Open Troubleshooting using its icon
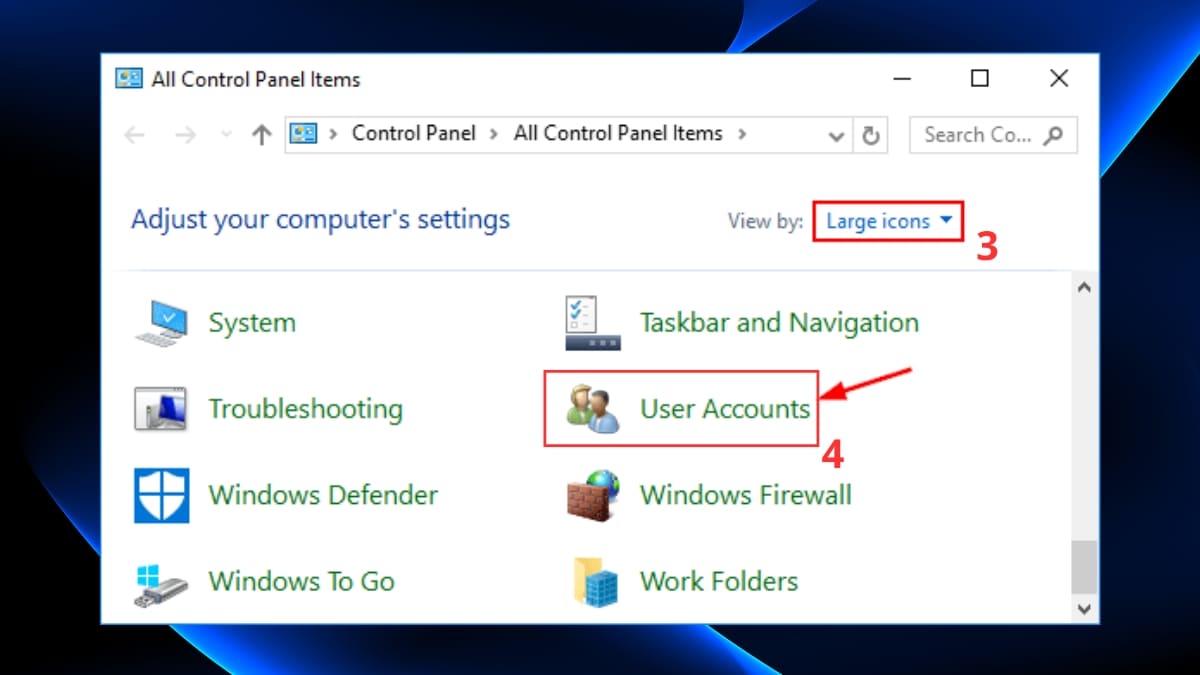The image size is (1200, 675). (160, 408)
